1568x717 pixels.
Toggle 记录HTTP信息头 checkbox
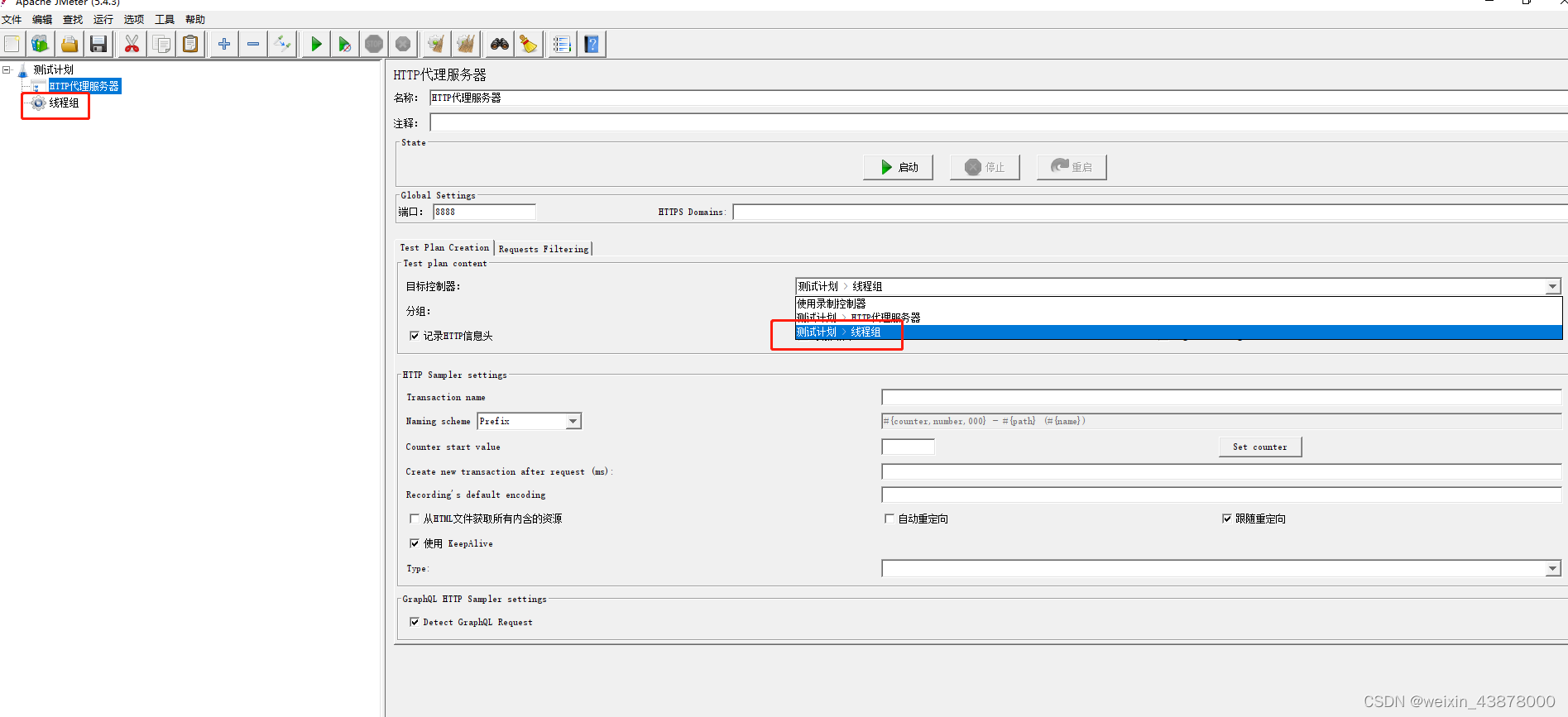click(415, 336)
